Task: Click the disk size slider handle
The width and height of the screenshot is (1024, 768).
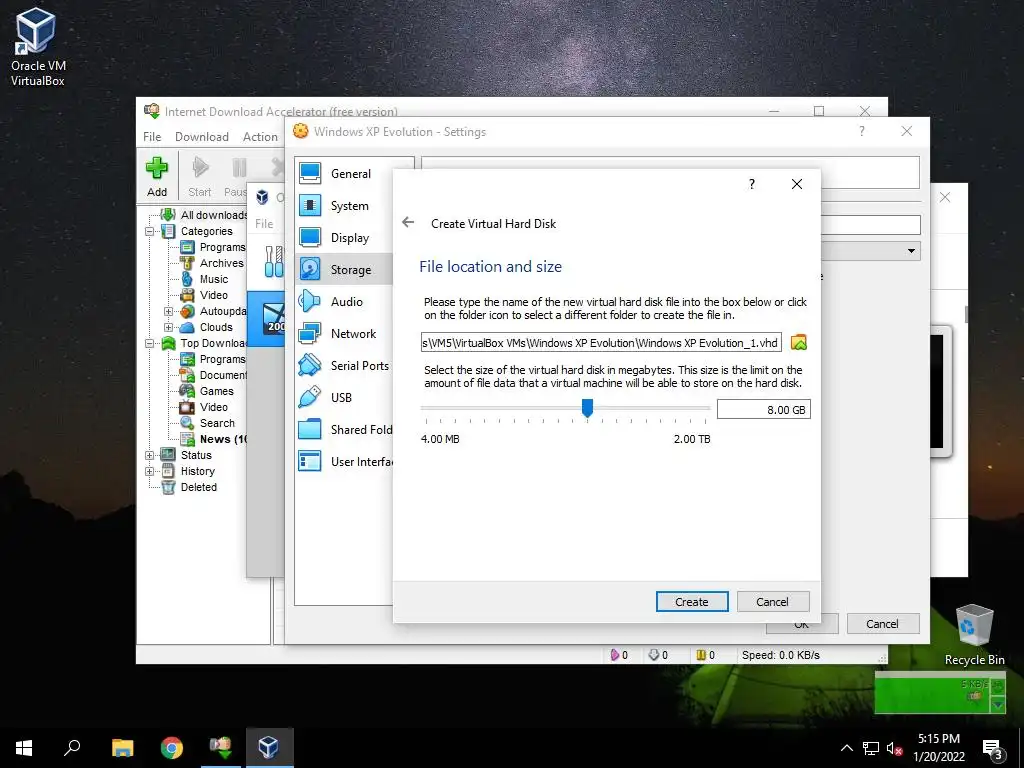Action: tap(587, 408)
